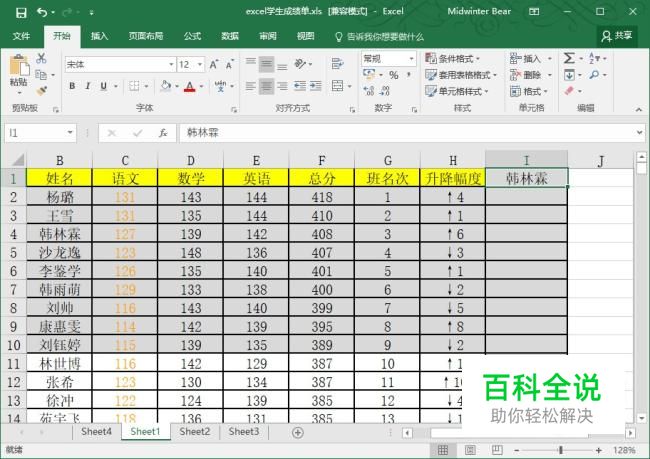Center text horizontally

[267, 86]
